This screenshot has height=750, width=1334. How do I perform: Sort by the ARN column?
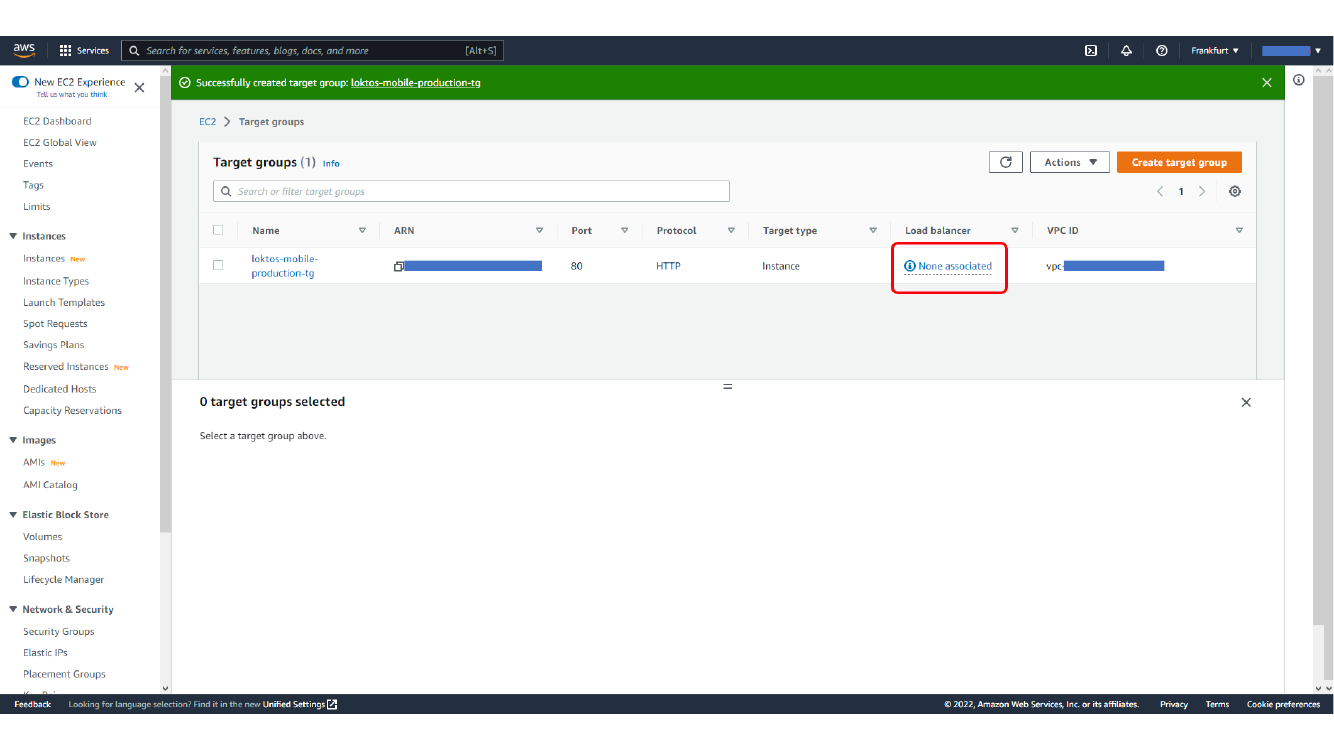point(539,230)
